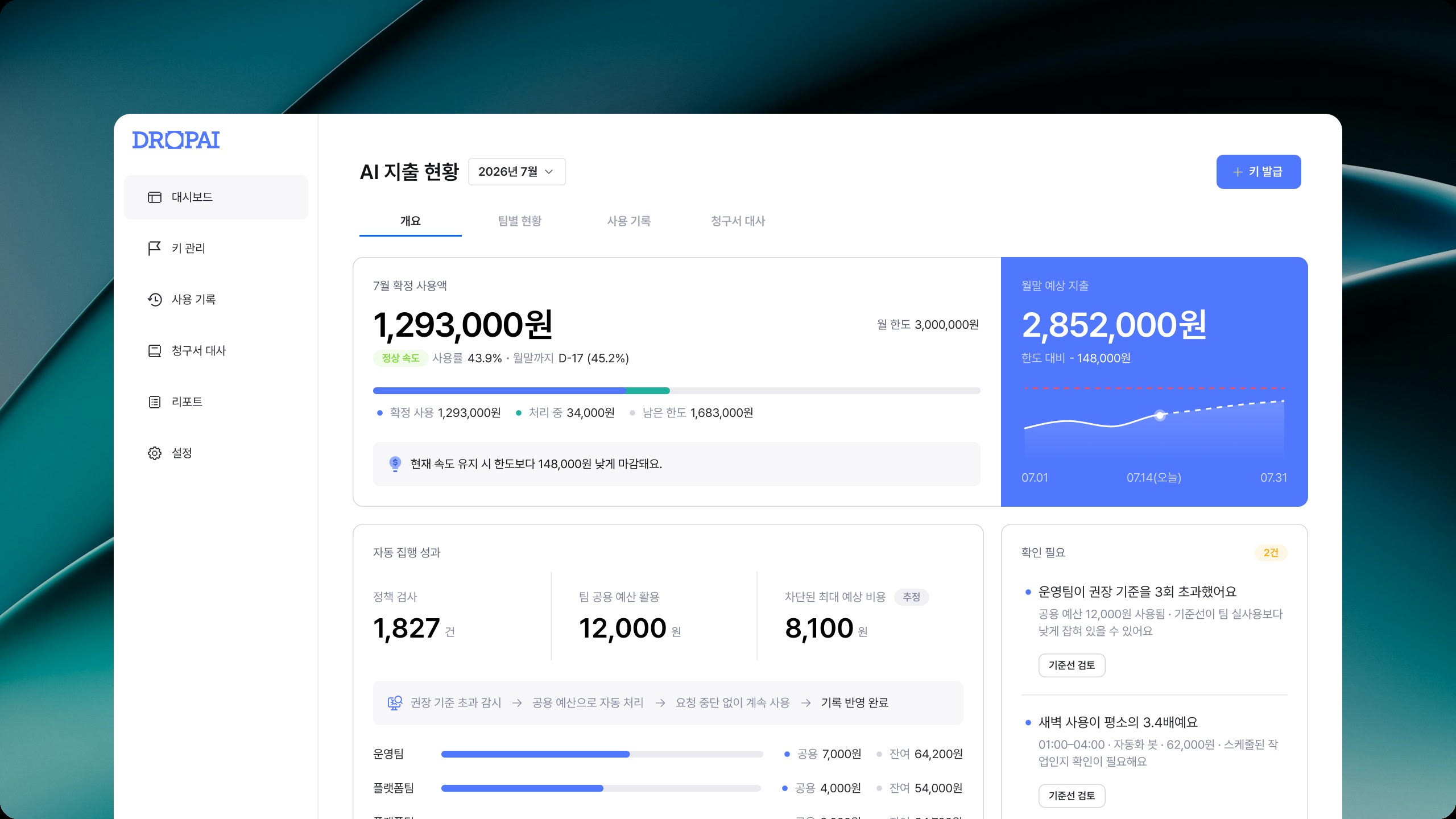1456x819 pixels.
Task: Click the plus icon in 키 발급 button
Action: 1238,172
